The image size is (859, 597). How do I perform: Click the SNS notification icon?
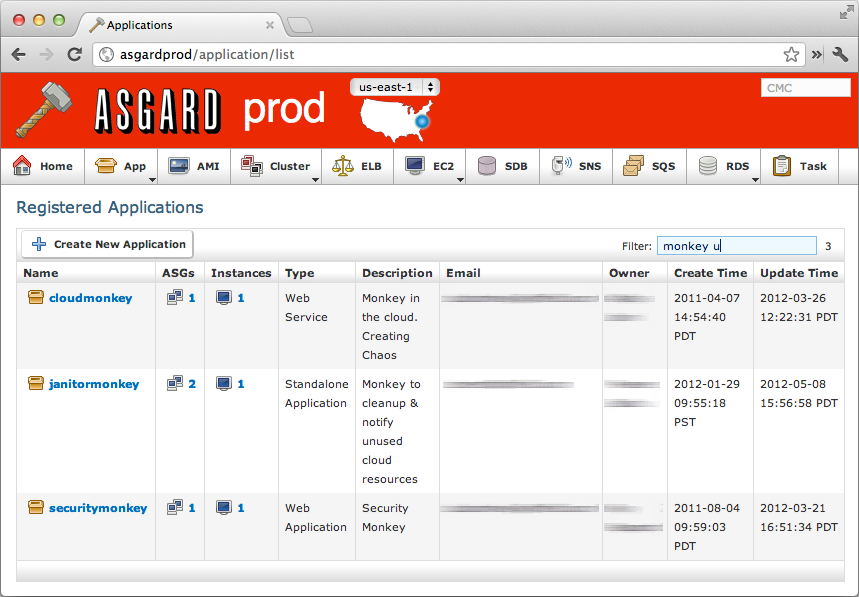(562, 165)
